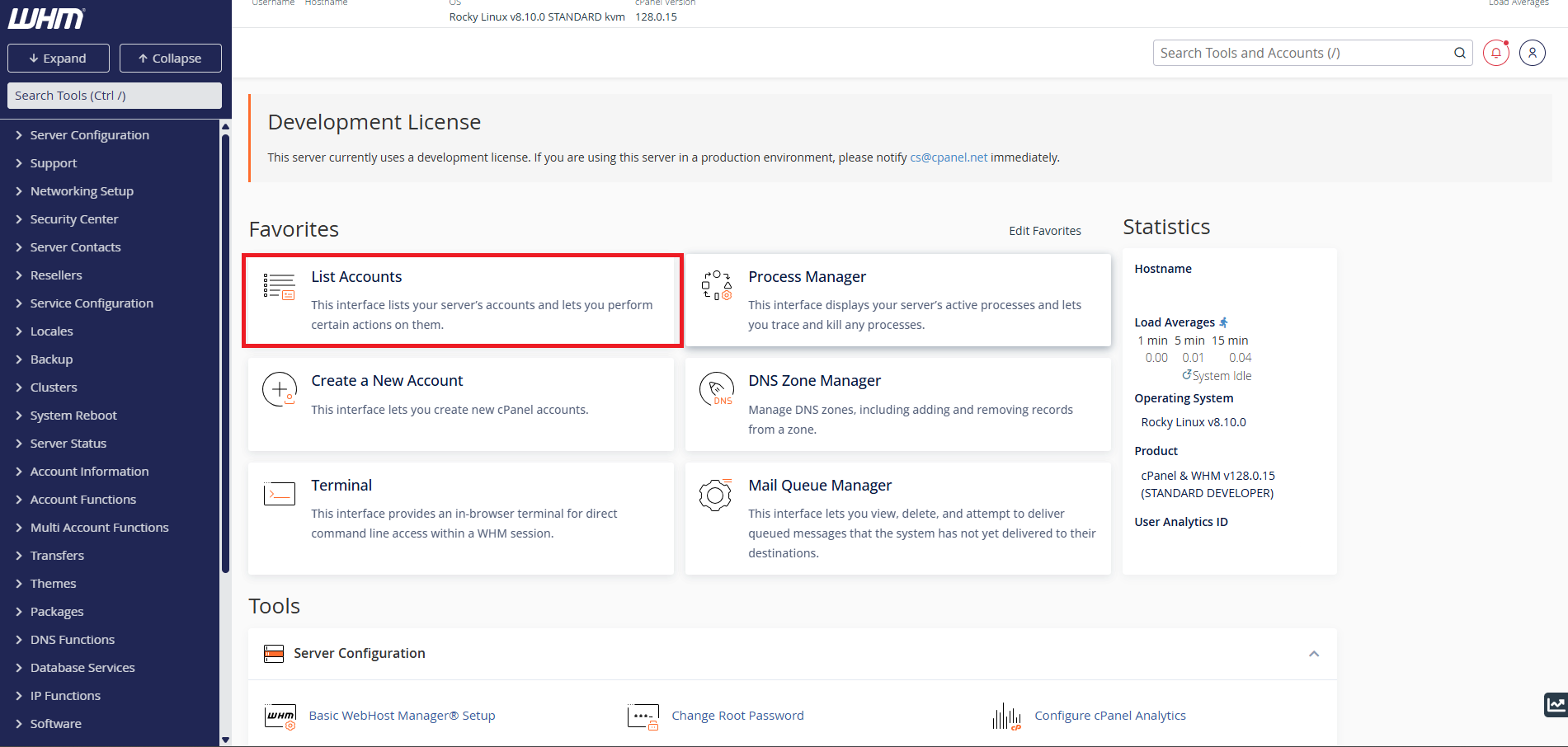The height and width of the screenshot is (747, 1568).
Task: Open the Create a New Account title
Action: 387,381
